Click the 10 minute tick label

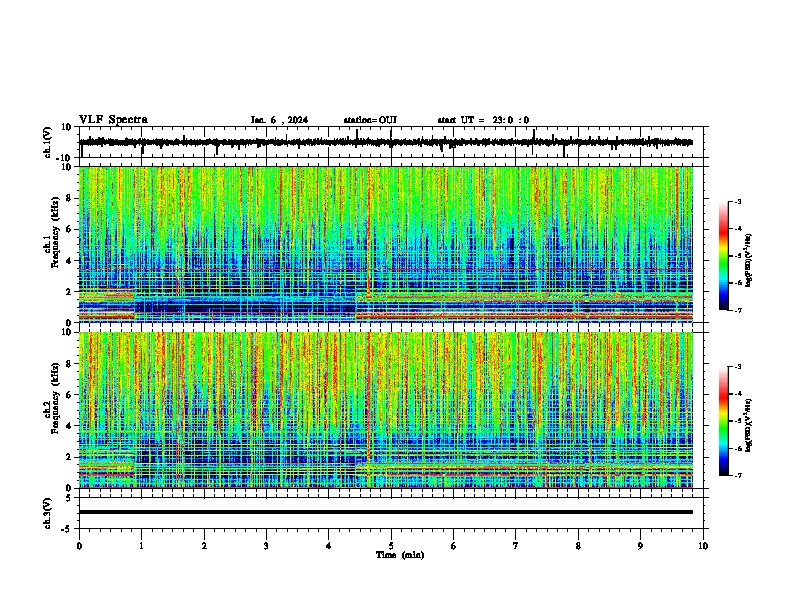click(703, 546)
